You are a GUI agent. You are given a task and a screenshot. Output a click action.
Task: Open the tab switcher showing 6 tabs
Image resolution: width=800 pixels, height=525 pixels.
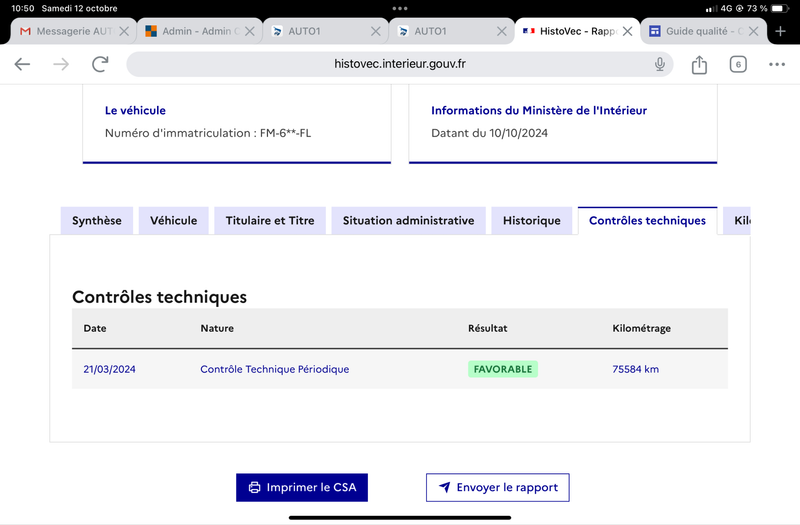coord(738,64)
